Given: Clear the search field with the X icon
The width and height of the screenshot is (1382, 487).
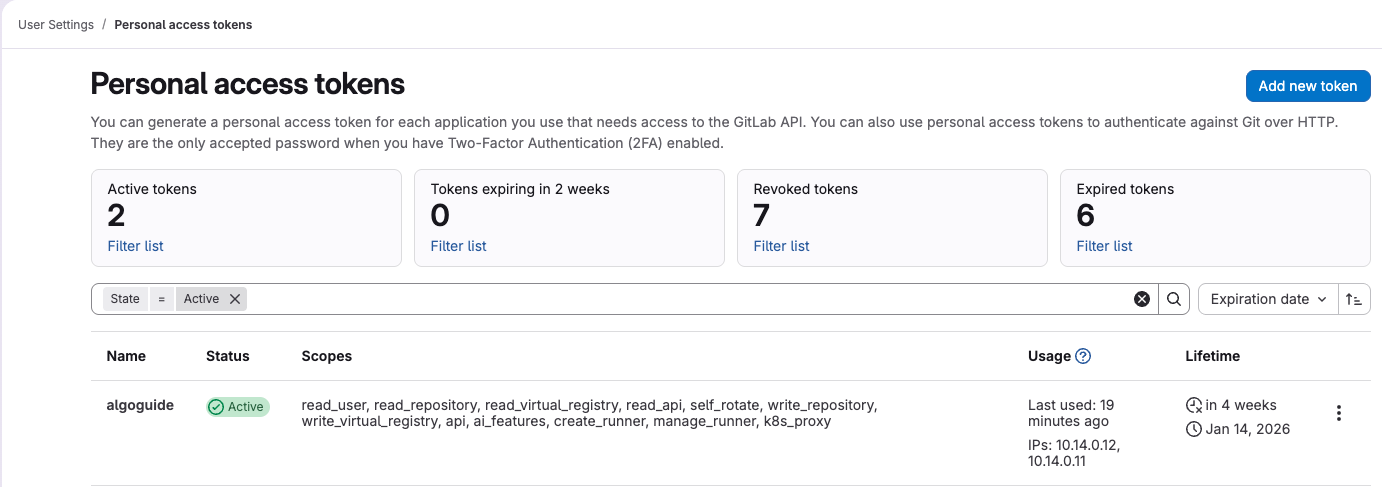Looking at the screenshot, I should (x=1141, y=299).
